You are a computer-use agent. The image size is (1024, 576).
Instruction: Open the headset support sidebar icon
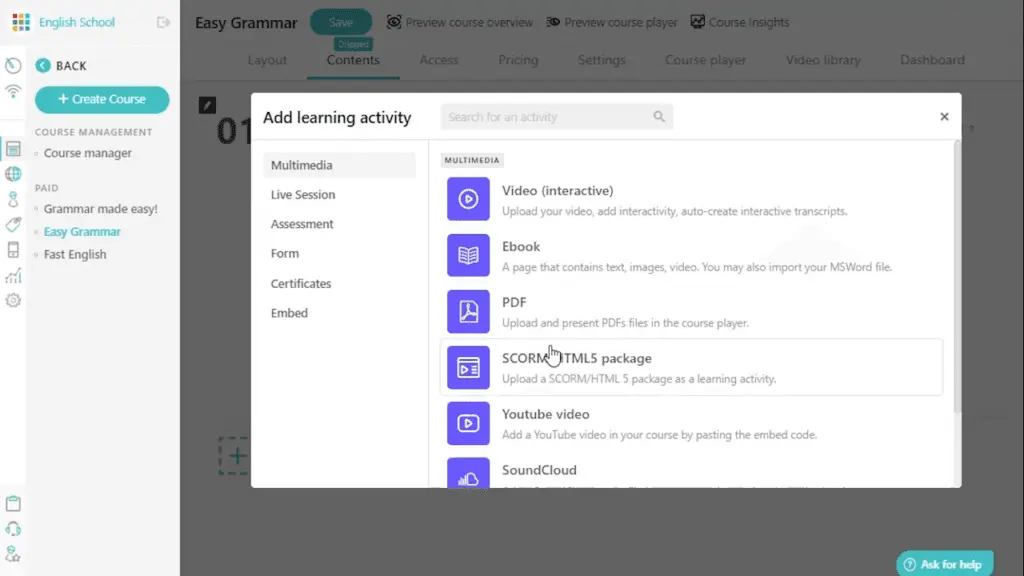click(13, 529)
